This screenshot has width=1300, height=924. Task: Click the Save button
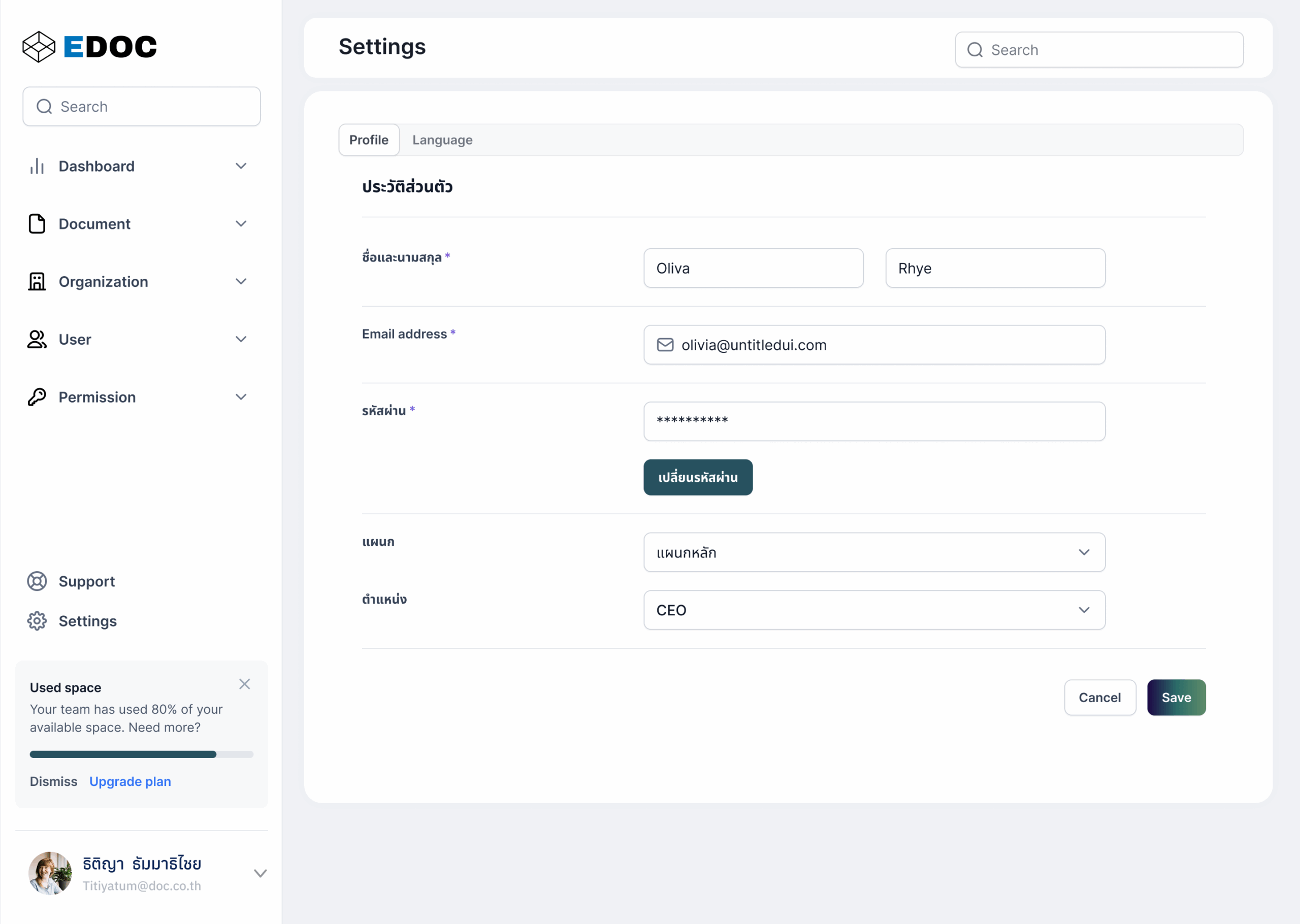point(1176,698)
